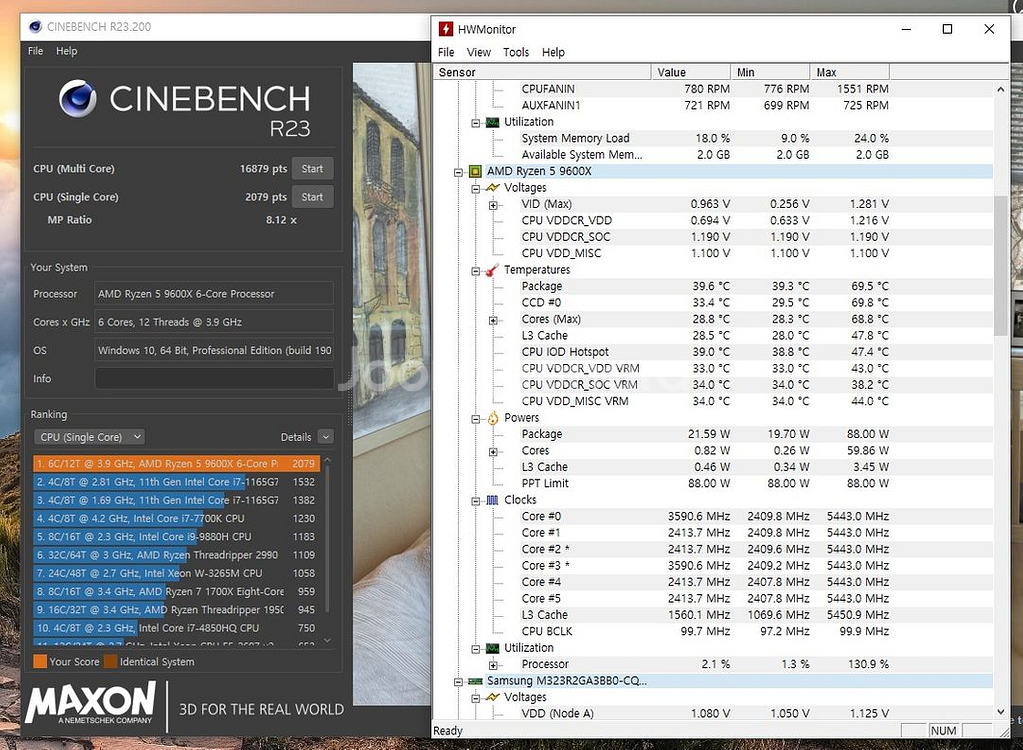Image resolution: width=1023 pixels, height=750 pixels.
Task: Select the PPT Limit power row
Action: [714, 483]
